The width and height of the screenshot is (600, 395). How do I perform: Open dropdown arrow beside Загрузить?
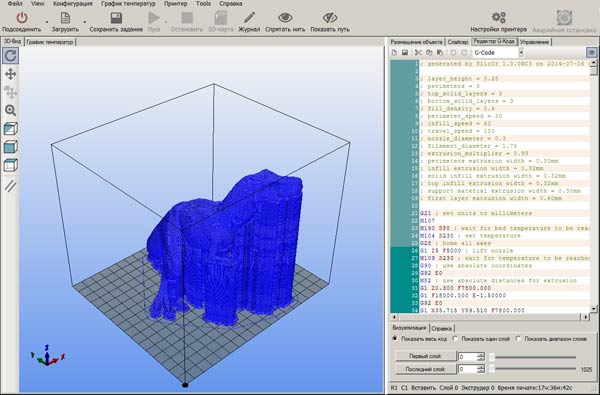85,21
